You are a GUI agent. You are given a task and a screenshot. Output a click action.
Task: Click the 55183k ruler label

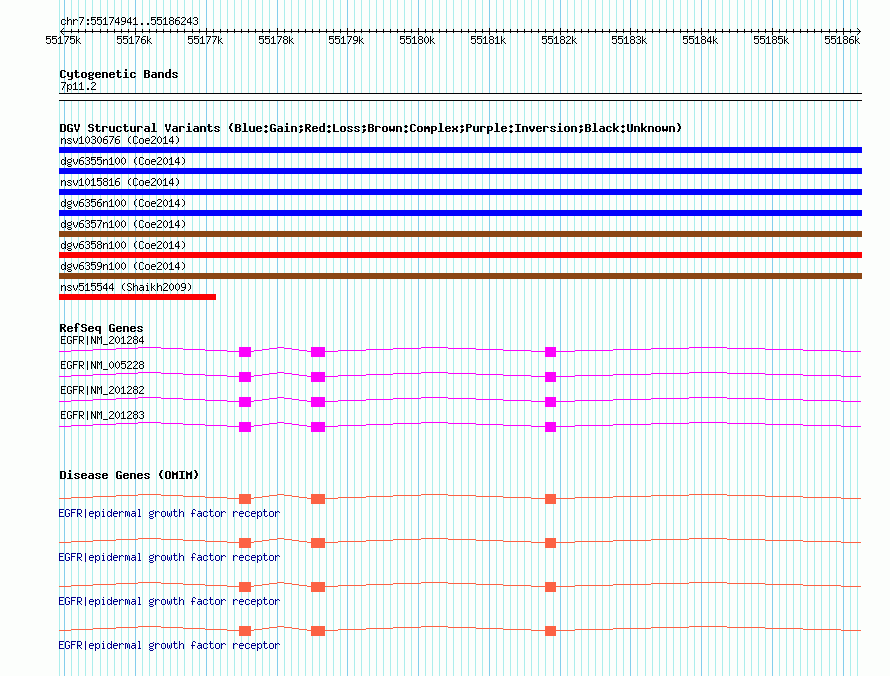[x=629, y=40]
